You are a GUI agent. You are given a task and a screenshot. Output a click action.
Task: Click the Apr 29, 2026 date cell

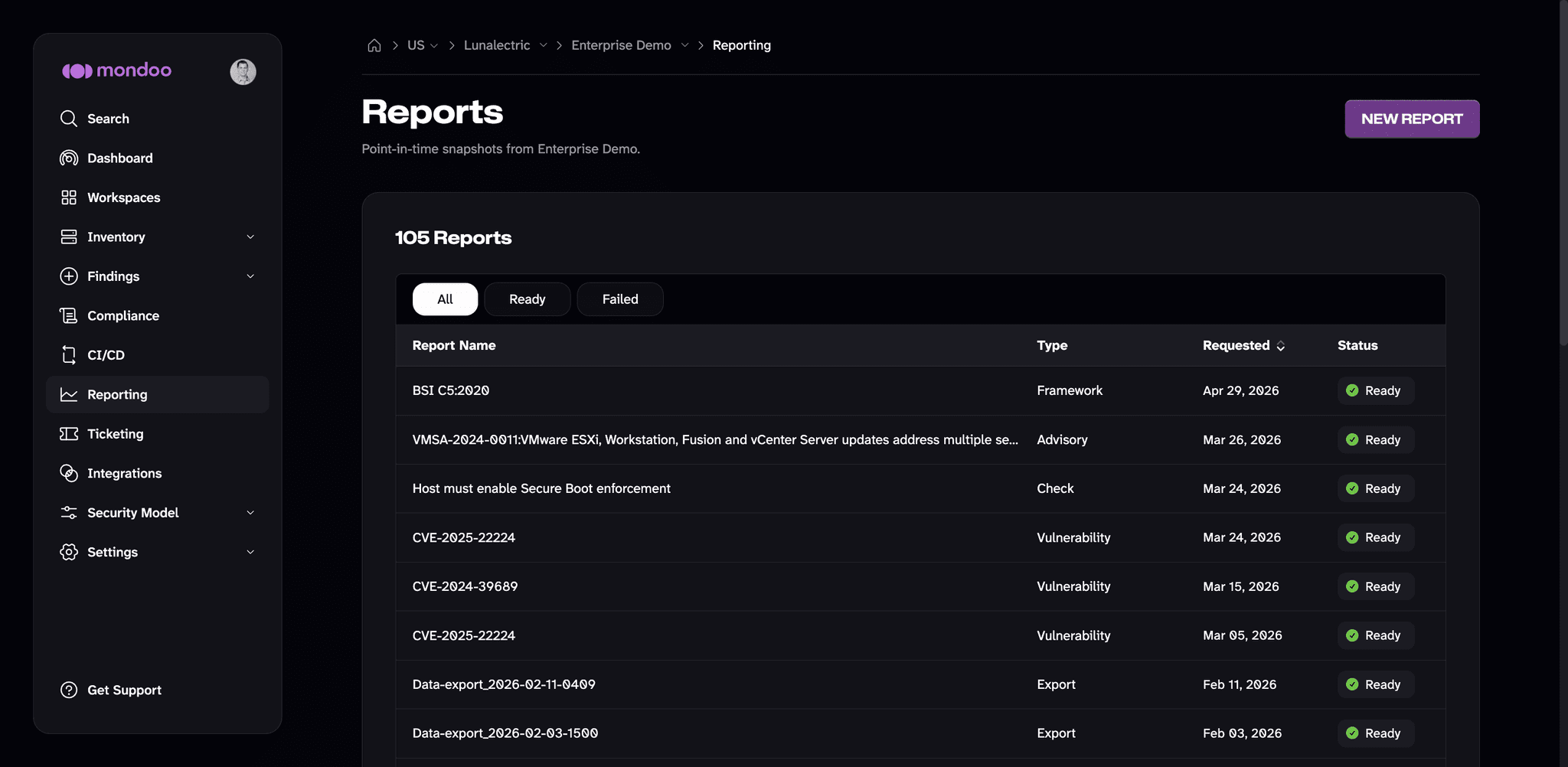pos(1240,390)
